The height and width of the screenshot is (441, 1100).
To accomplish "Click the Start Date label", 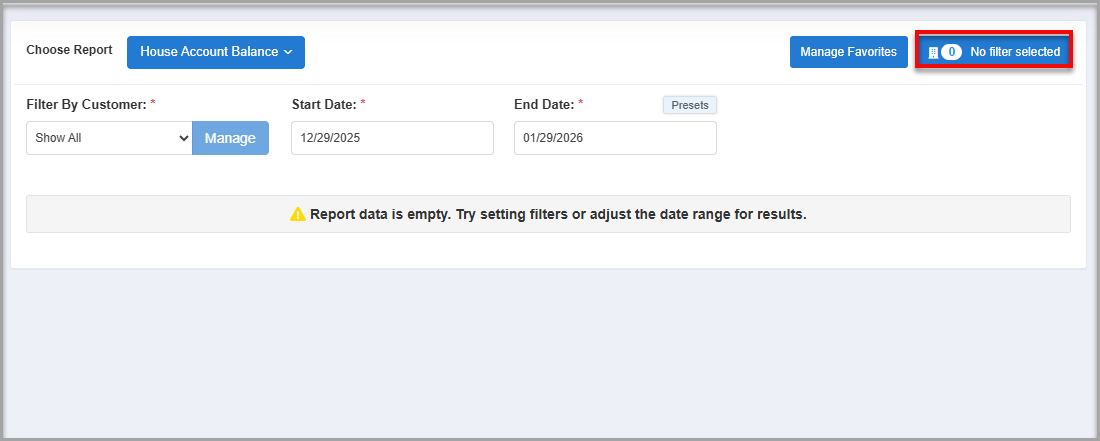I will (323, 104).
